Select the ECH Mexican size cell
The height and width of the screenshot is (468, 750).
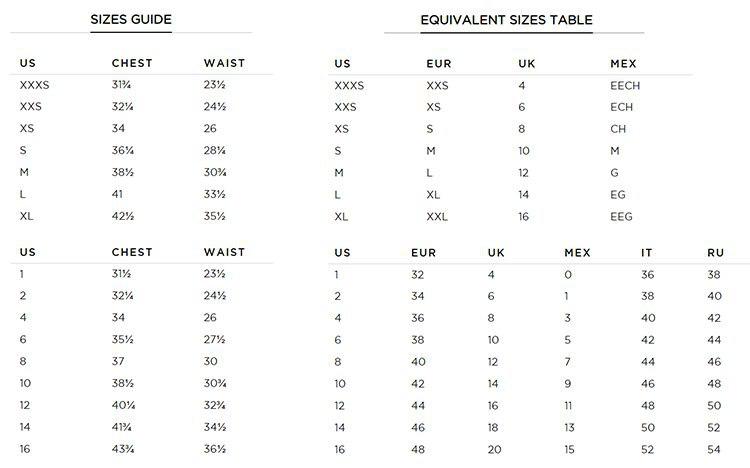click(621, 107)
